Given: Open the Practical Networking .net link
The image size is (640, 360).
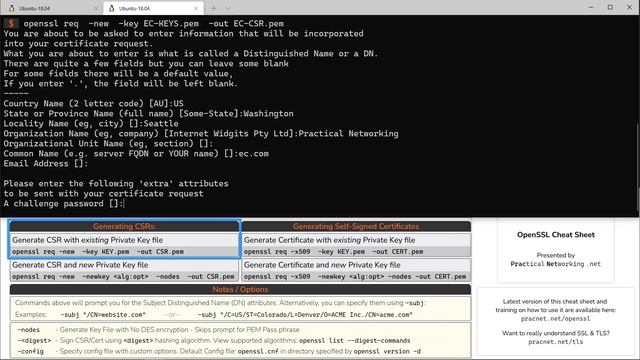Looking at the screenshot, I should 556,264.
